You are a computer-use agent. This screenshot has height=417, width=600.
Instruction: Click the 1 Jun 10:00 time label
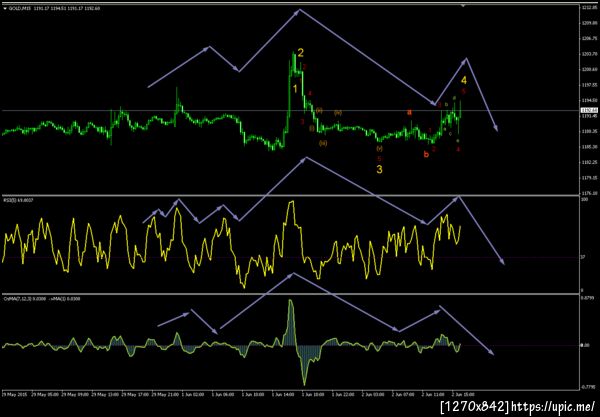point(253,394)
